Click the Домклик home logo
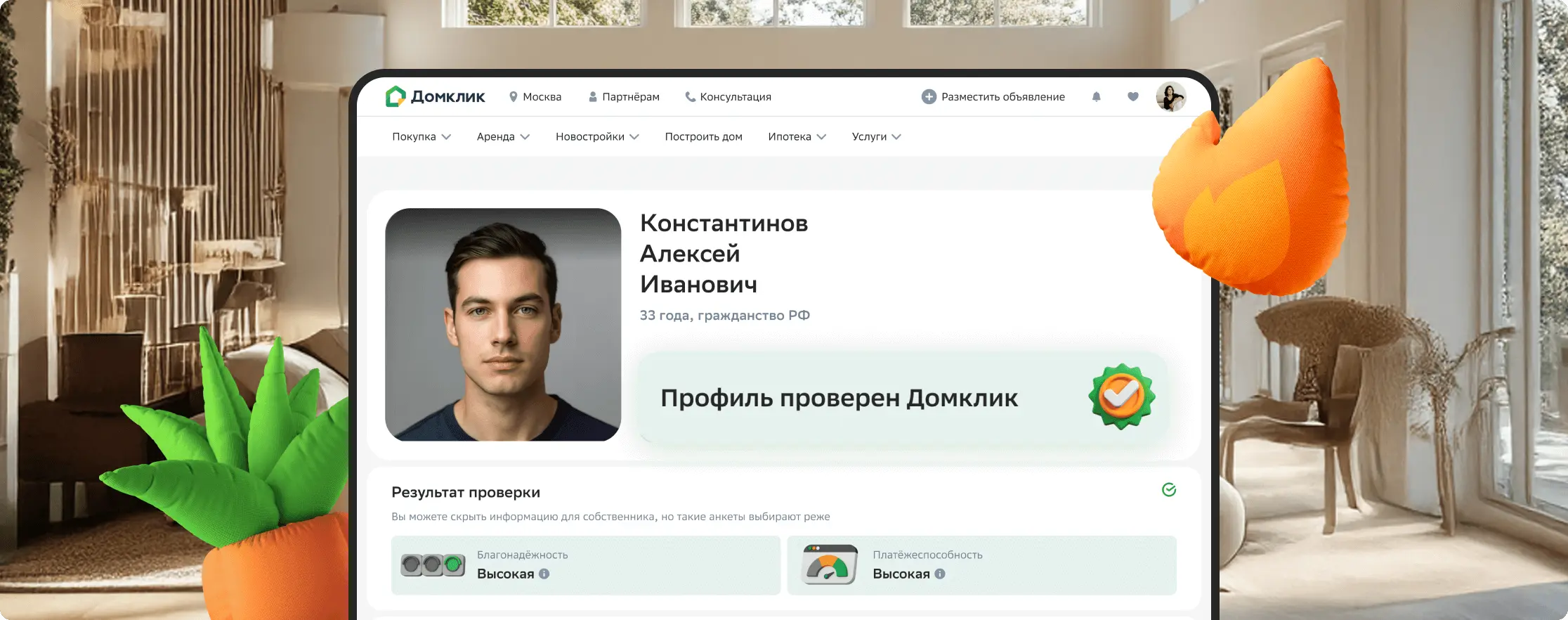The width and height of the screenshot is (1568, 620). pos(435,96)
